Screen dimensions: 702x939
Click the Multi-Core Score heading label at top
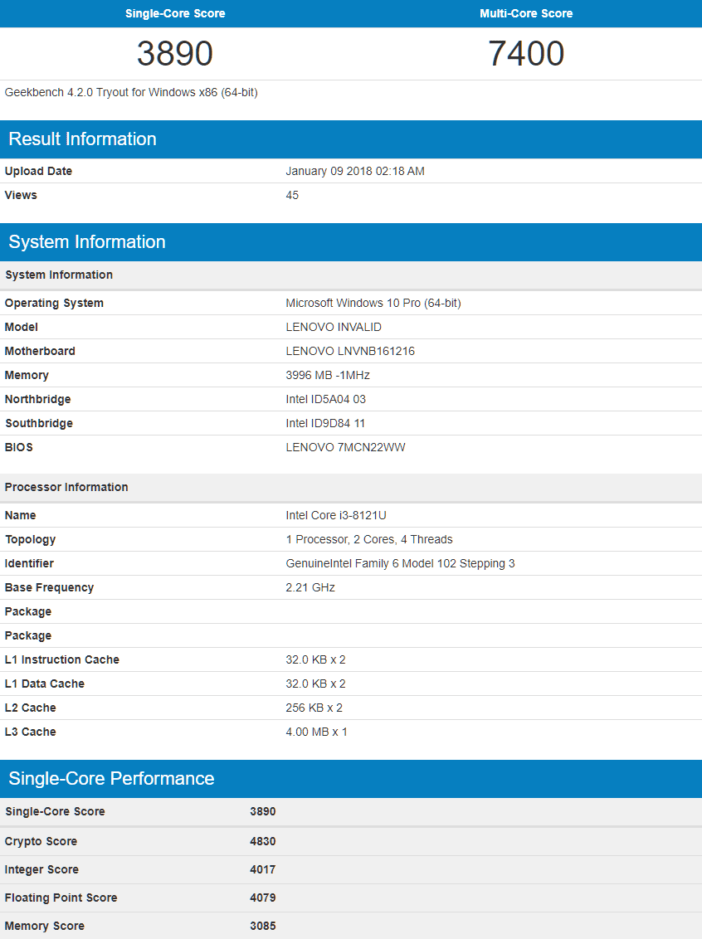tap(526, 13)
